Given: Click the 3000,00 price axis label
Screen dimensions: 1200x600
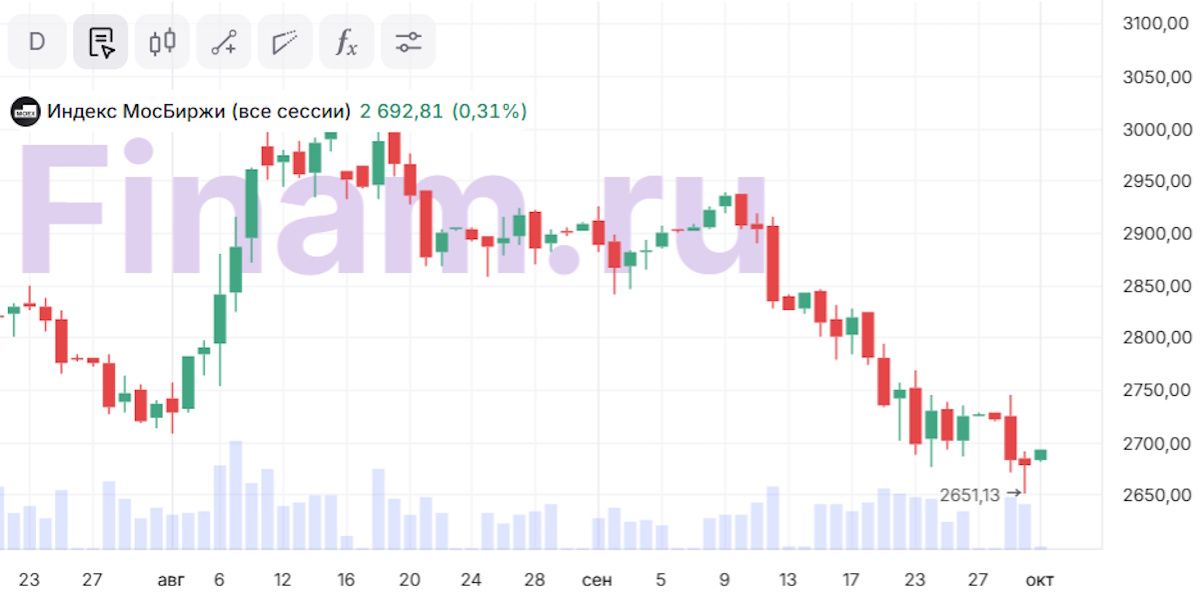Looking at the screenshot, I should tap(1157, 130).
